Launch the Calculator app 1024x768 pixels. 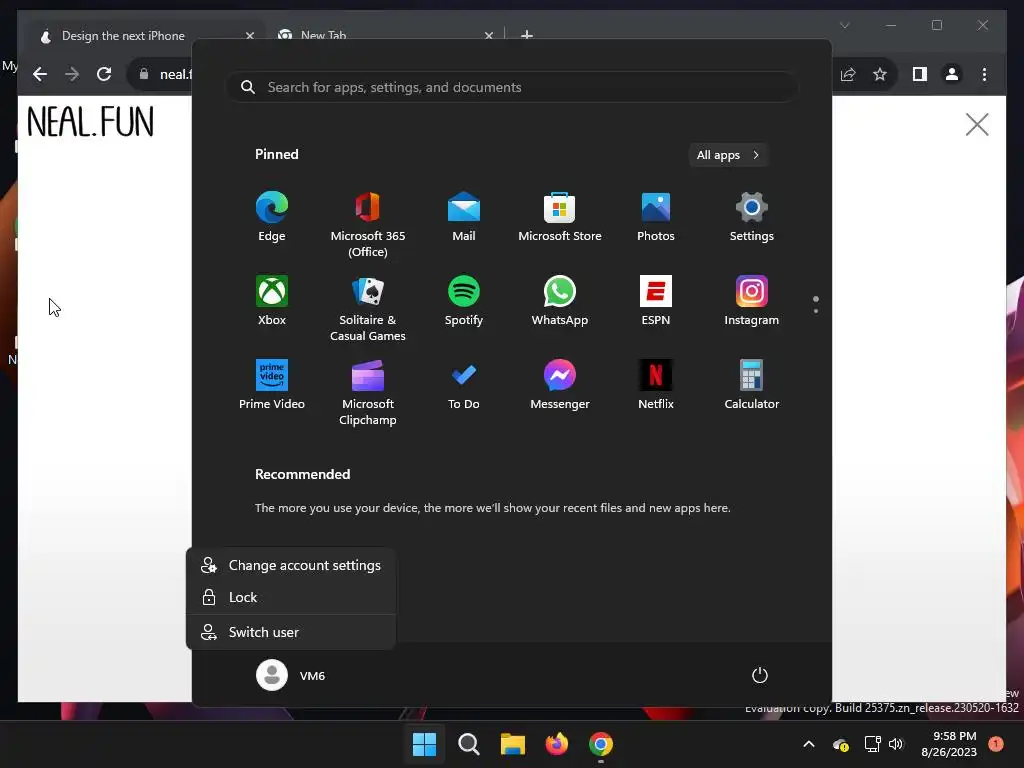point(752,385)
